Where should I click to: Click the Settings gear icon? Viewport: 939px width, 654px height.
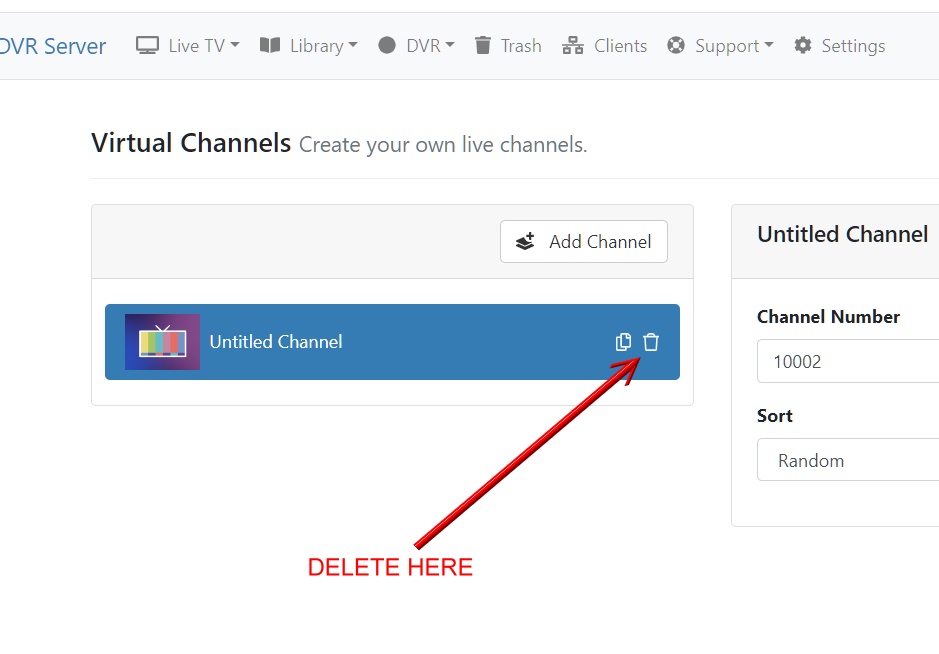(x=803, y=45)
